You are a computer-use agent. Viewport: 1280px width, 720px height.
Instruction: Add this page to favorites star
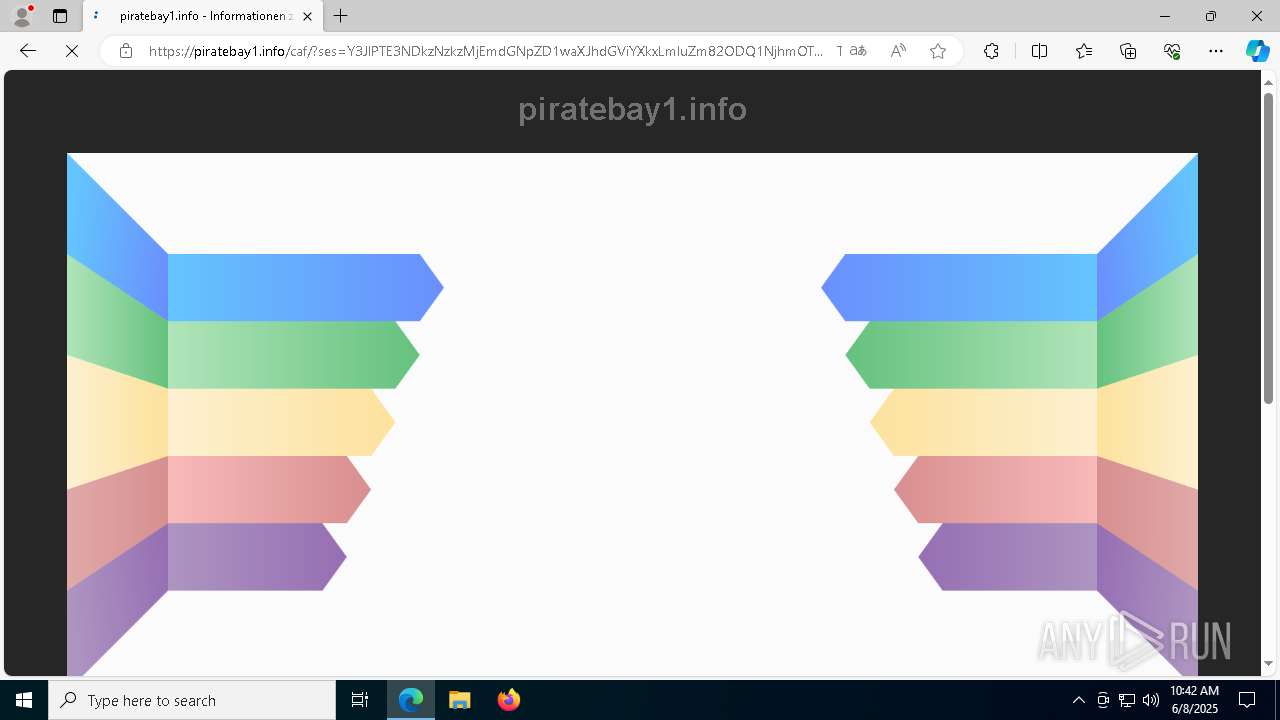pos(938,51)
